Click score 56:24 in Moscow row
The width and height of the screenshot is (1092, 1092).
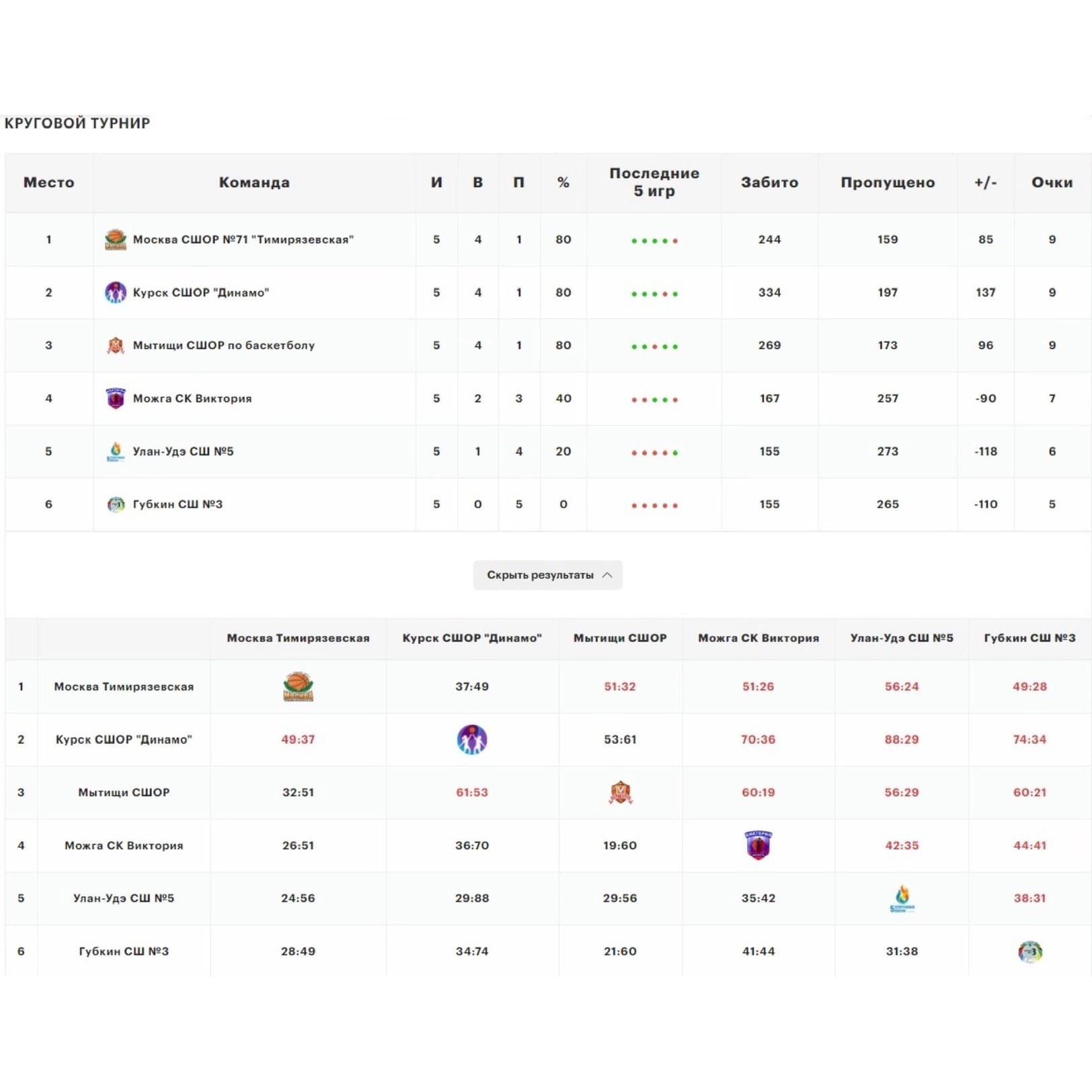click(902, 687)
